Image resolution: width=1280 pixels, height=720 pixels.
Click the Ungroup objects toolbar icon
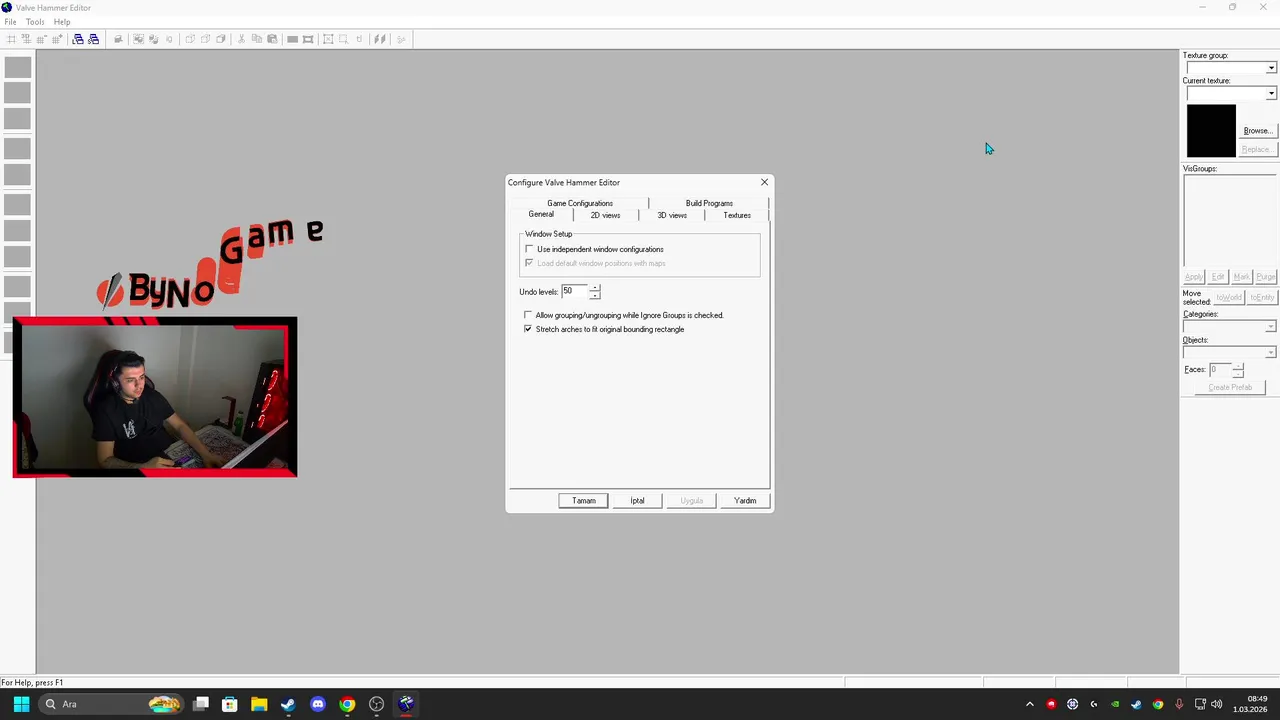153,39
